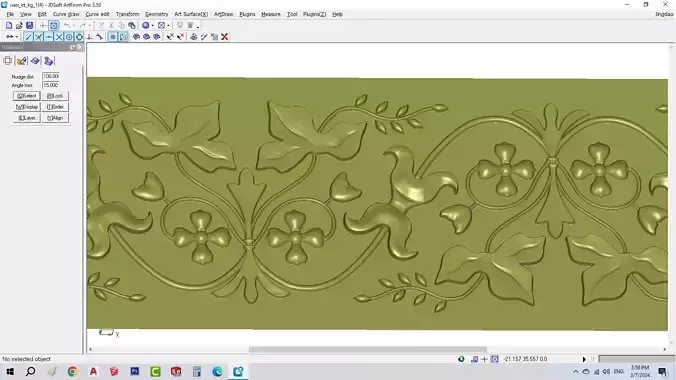The image size is (676, 380).
Task: Expand the crossed-box view dropdown arrow
Action: click(168, 25)
